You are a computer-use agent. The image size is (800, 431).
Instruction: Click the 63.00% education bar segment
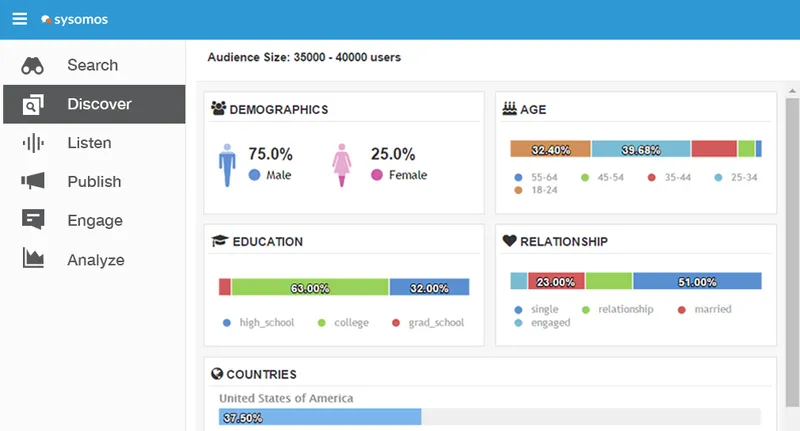pos(310,287)
